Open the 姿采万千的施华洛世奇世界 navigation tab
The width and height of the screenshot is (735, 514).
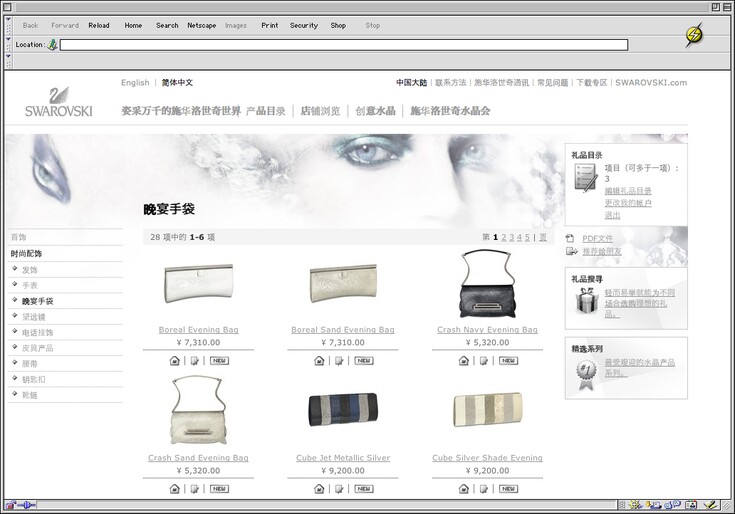point(181,111)
